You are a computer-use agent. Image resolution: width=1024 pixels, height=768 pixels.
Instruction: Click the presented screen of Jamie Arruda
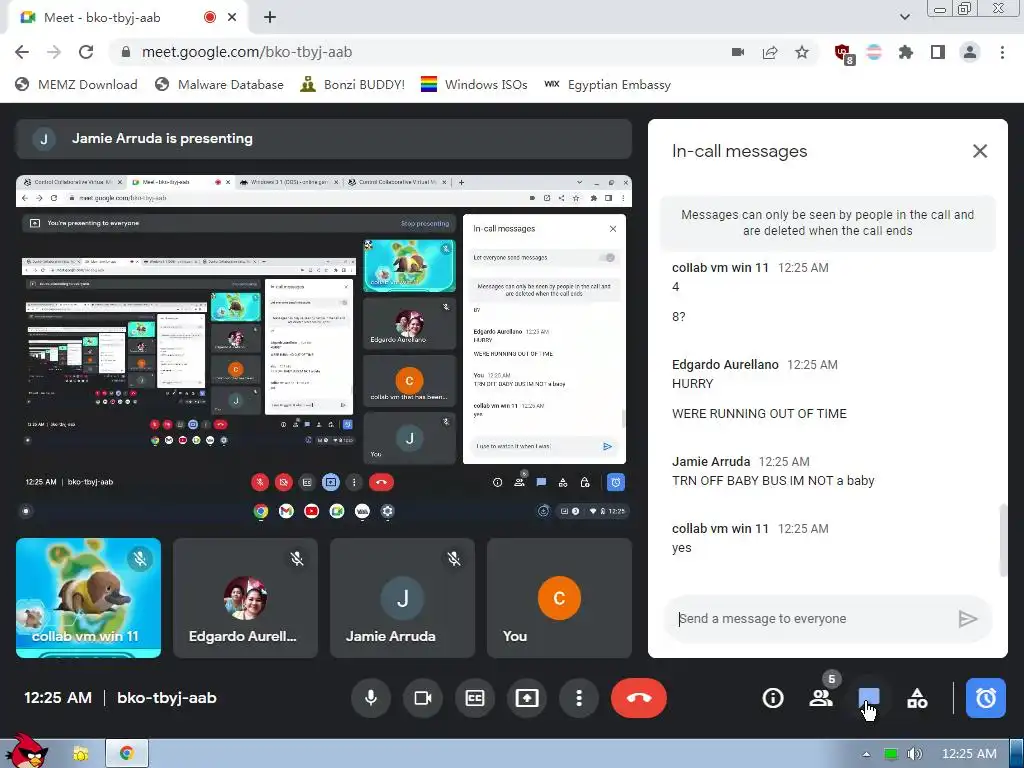point(324,349)
